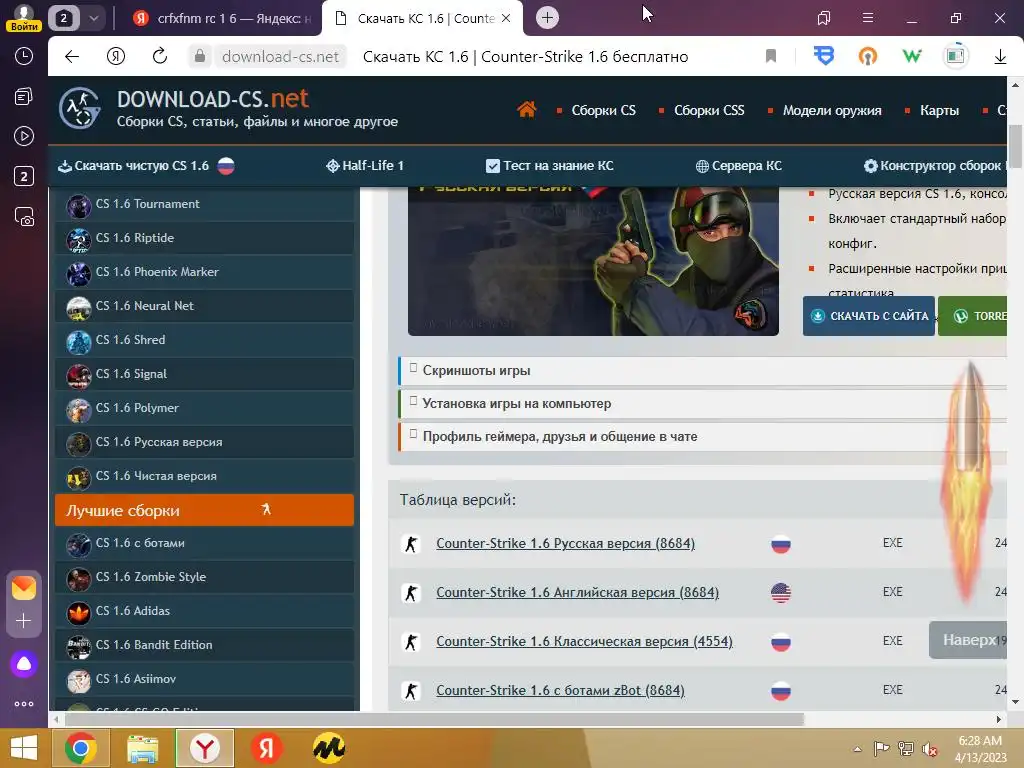
Task: Open Сервера КС menu link
Action: [x=739, y=165]
